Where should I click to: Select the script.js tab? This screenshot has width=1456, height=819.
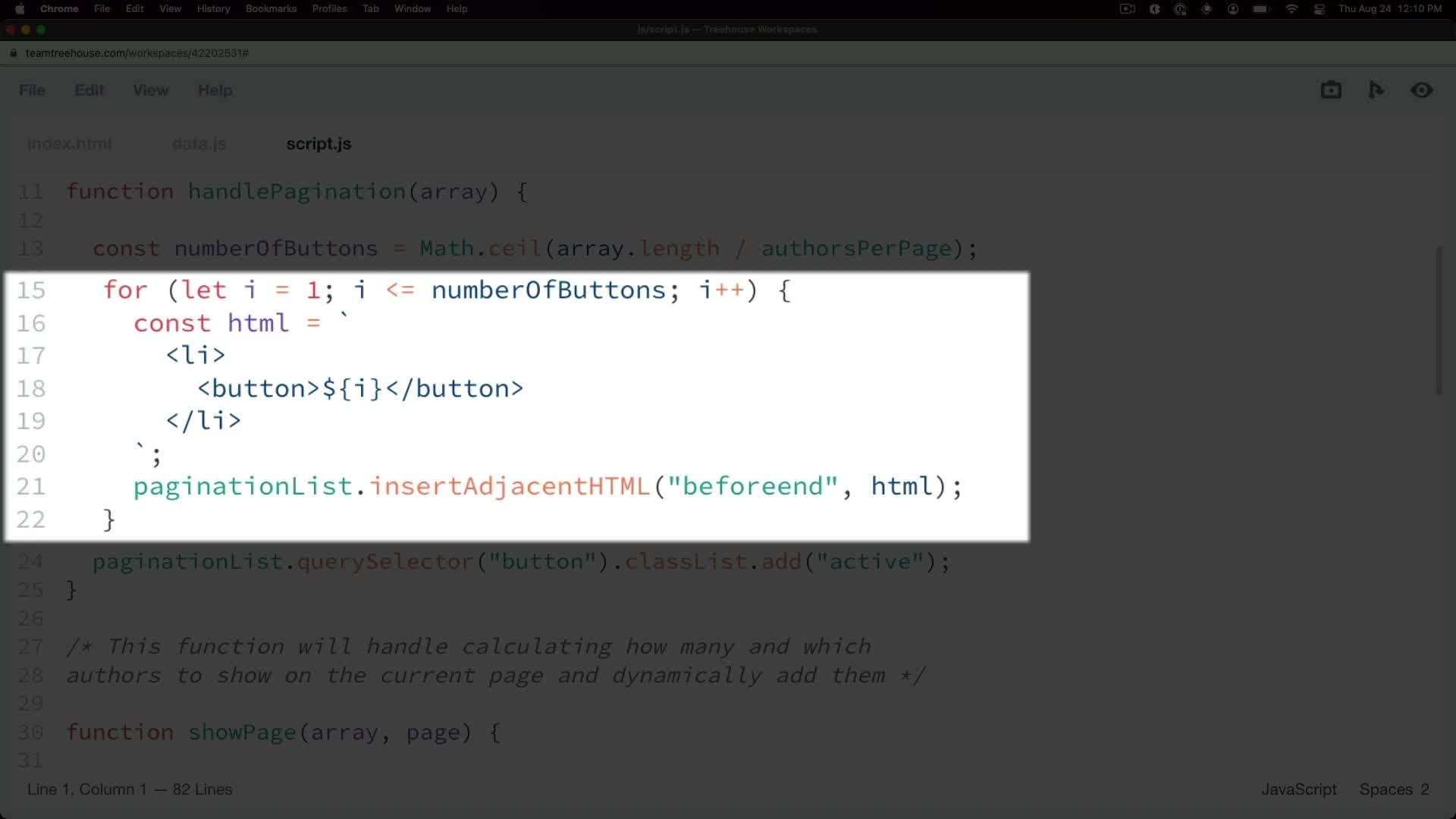[x=318, y=144]
